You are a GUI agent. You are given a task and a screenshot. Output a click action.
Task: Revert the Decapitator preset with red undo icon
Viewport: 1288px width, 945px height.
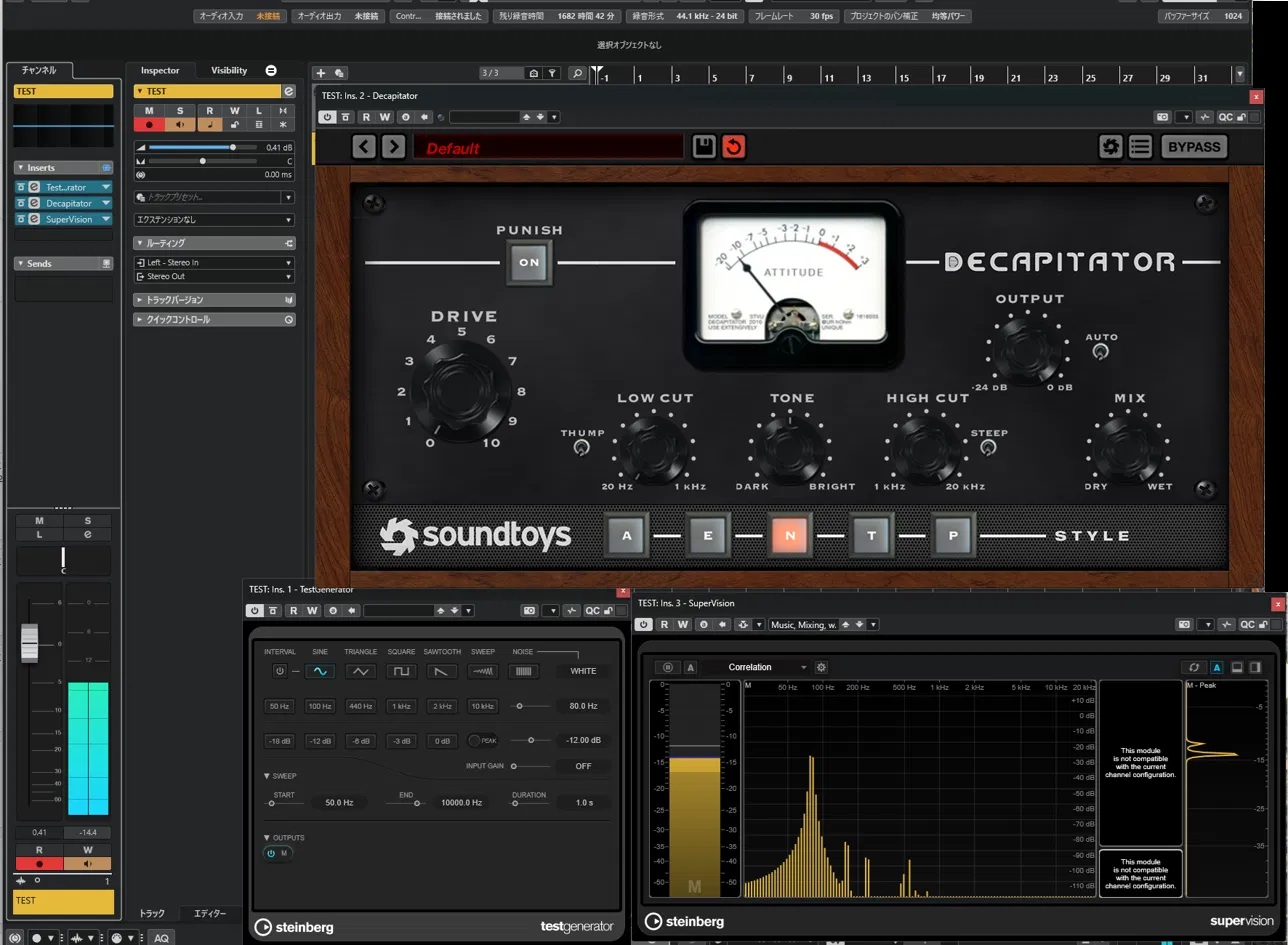click(734, 147)
